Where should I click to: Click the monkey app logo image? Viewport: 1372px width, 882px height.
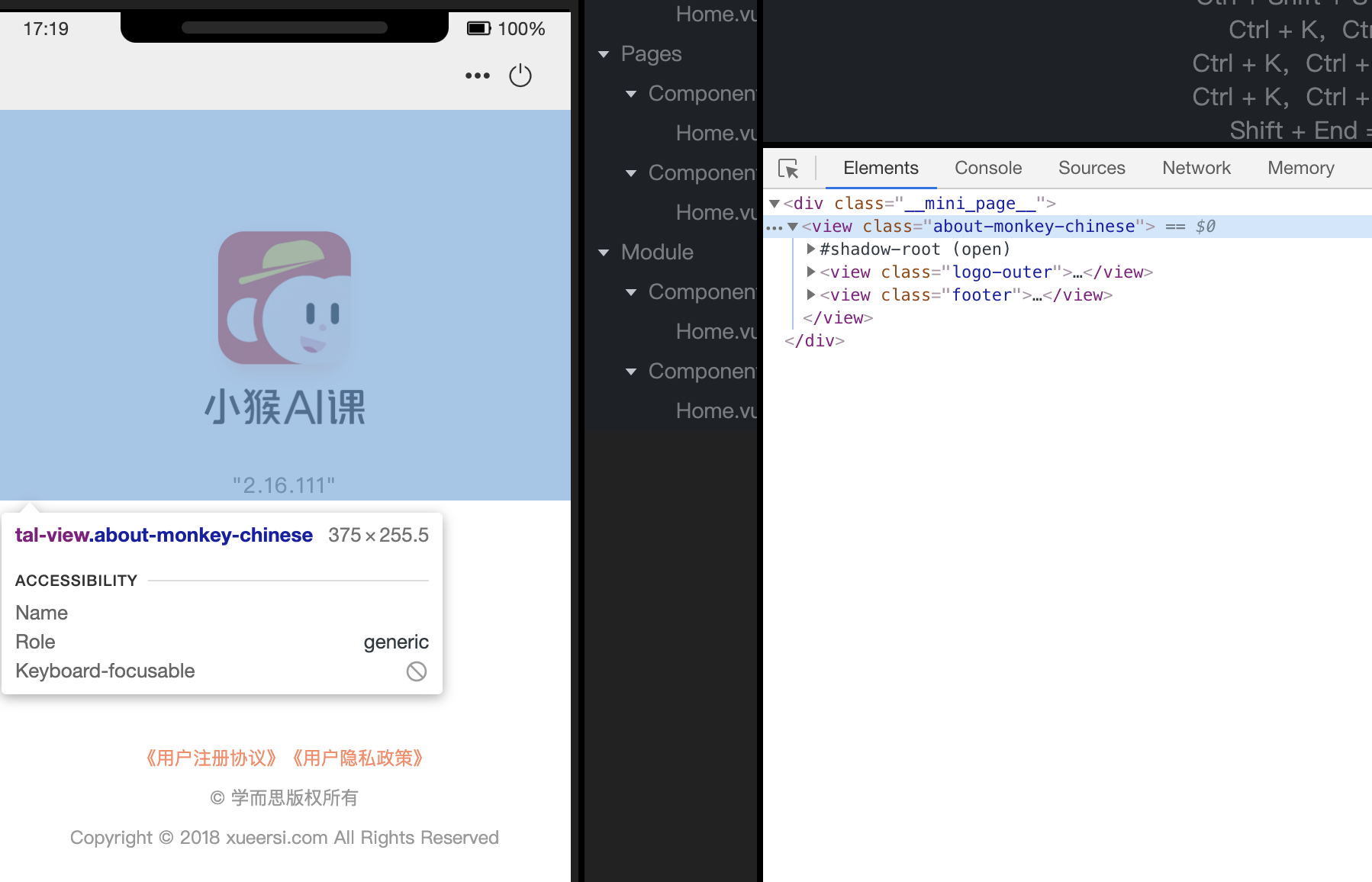point(285,298)
